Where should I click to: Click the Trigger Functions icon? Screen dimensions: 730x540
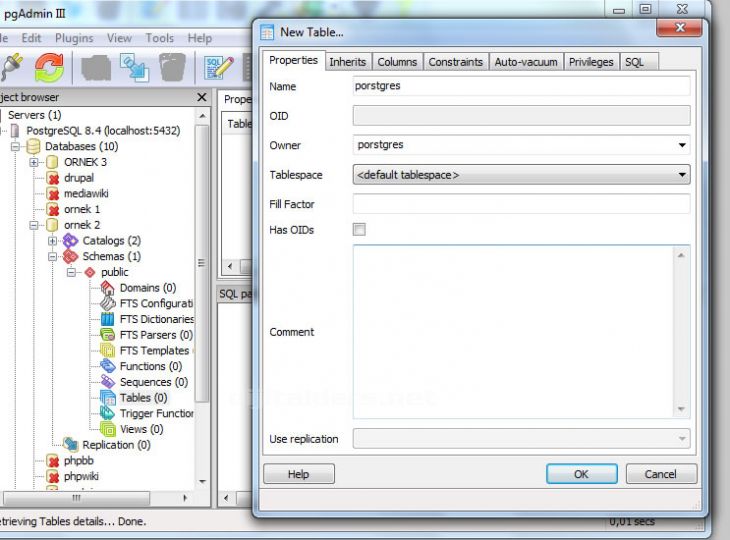pyautogui.click(x=108, y=413)
